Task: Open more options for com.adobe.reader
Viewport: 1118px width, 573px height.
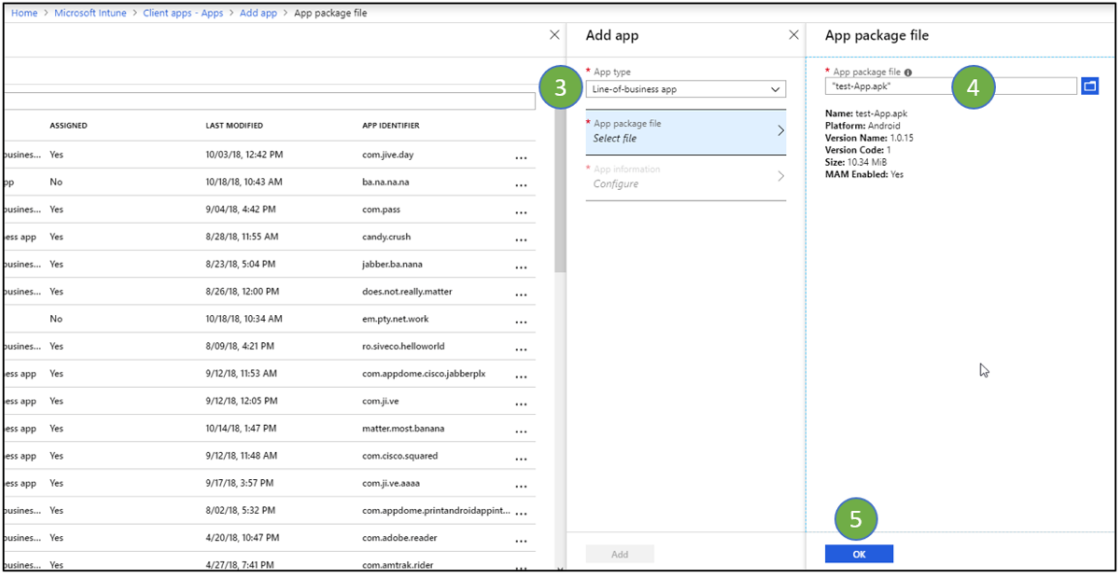Action: tap(520, 540)
